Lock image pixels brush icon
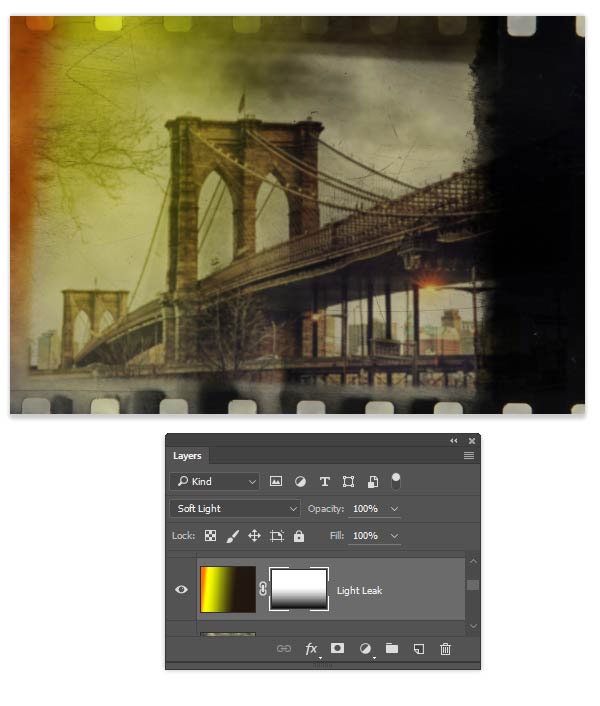This screenshot has width=600, height=706. click(x=232, y=536)
